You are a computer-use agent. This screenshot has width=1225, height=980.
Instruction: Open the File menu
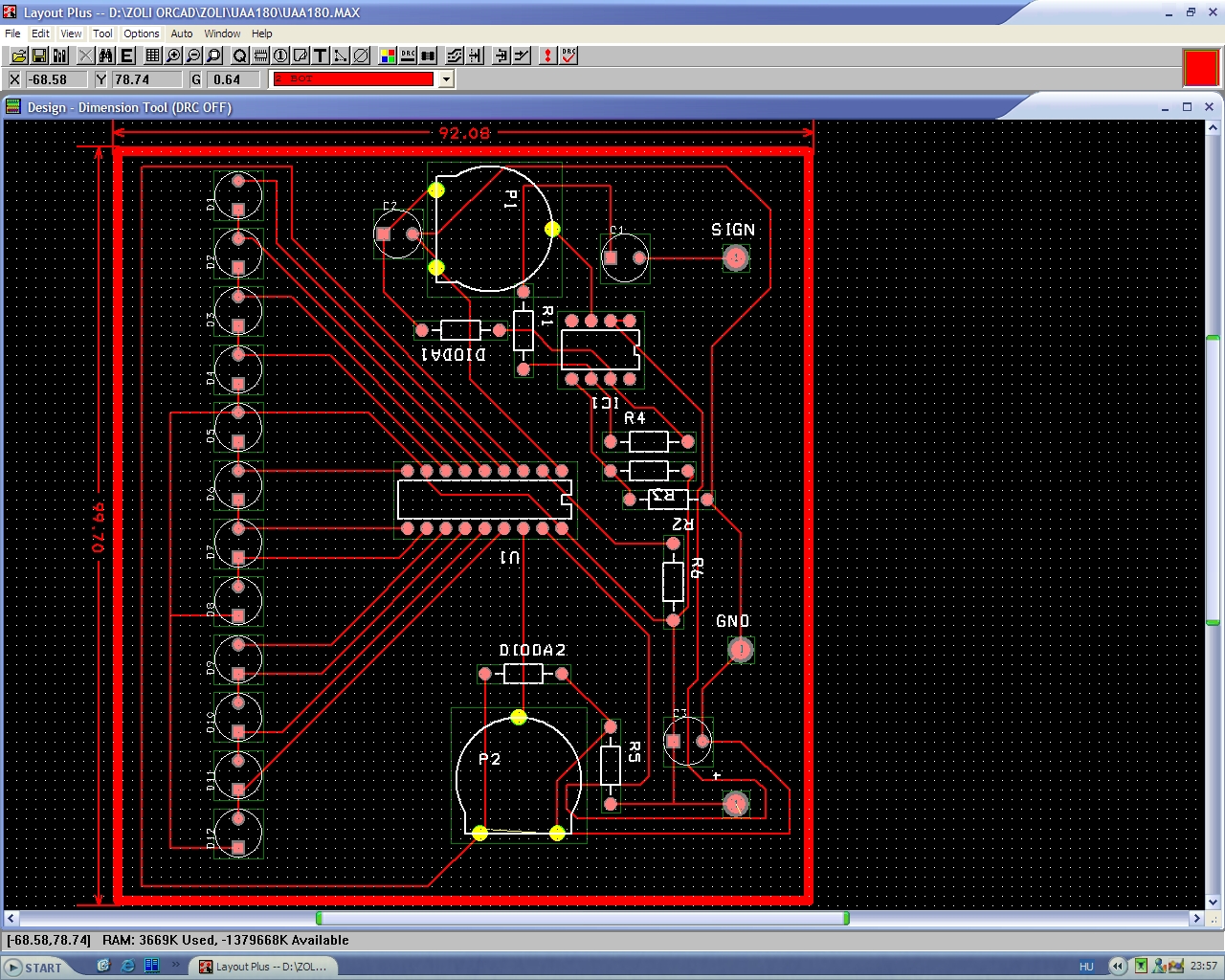[12, 33]
